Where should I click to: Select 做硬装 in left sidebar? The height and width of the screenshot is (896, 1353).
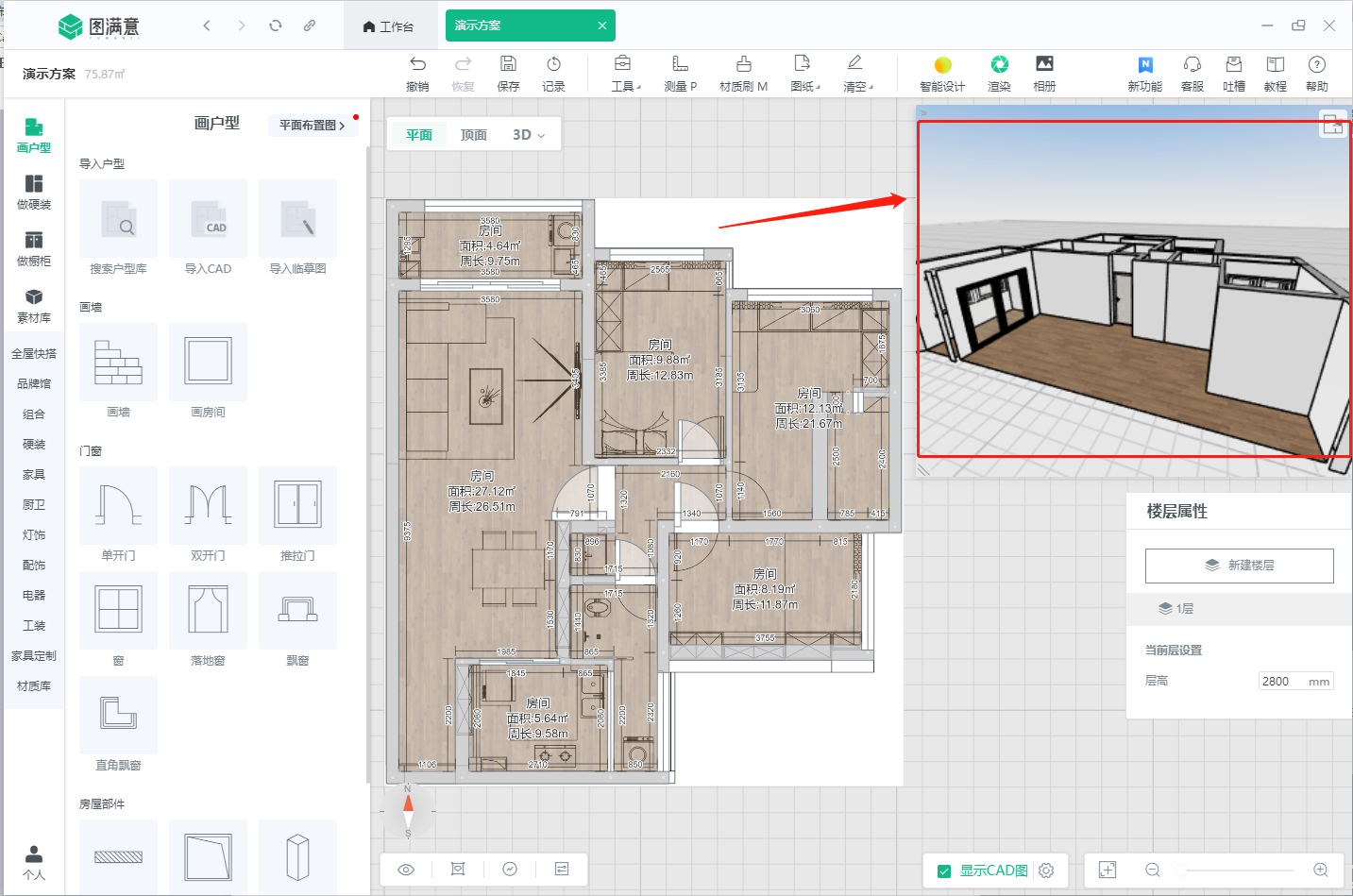pos(34,192)
